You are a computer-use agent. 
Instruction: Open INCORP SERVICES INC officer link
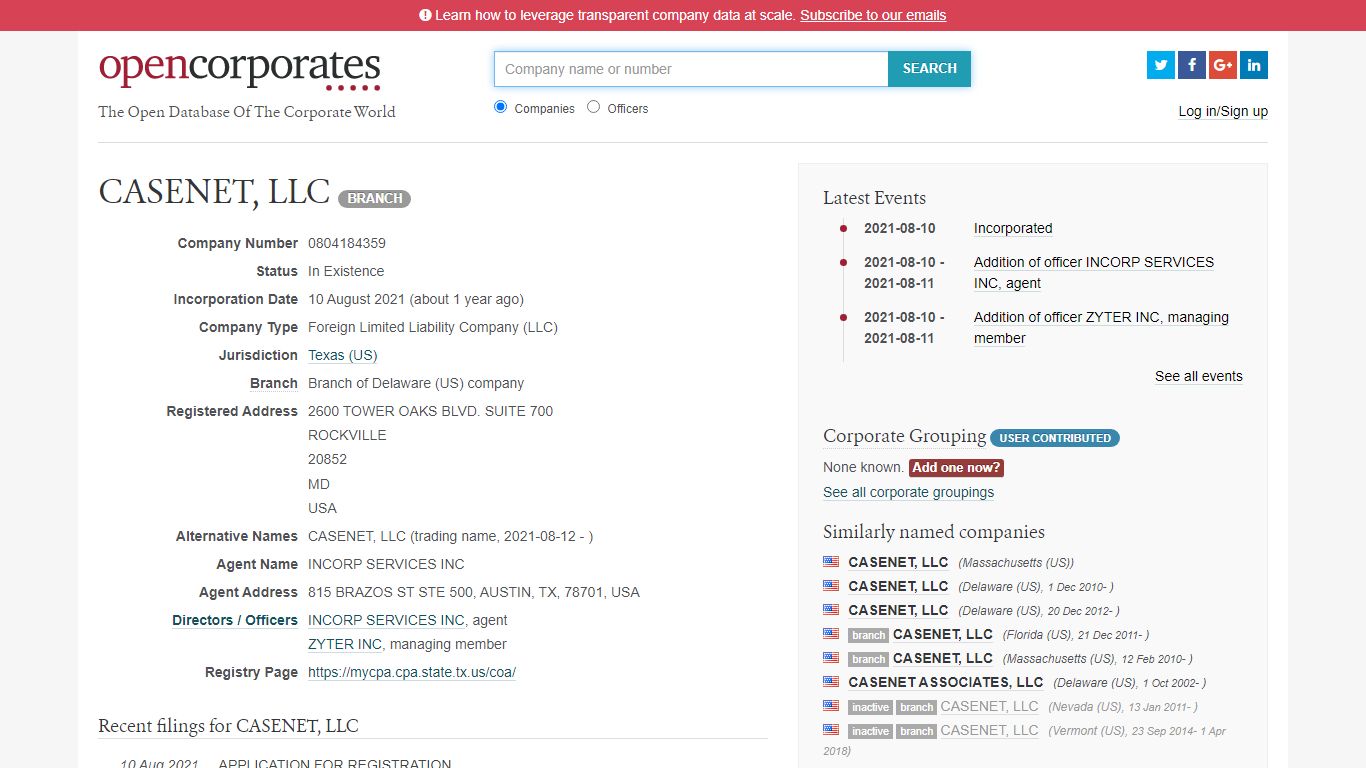[386, 620]
